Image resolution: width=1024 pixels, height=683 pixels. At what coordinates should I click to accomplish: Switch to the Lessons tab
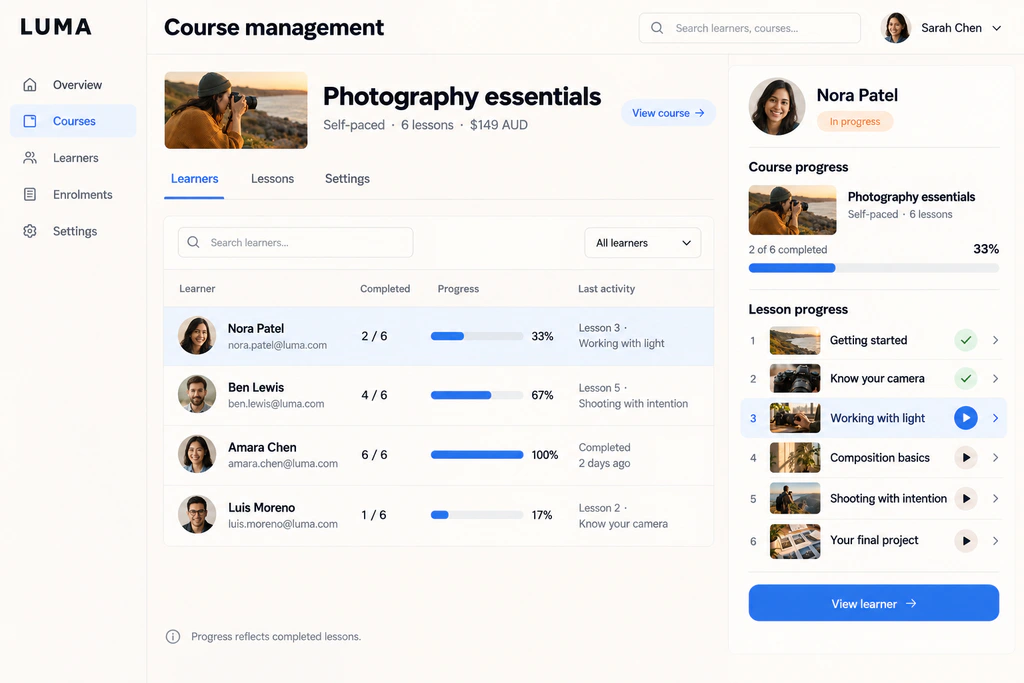coord(272,179)
